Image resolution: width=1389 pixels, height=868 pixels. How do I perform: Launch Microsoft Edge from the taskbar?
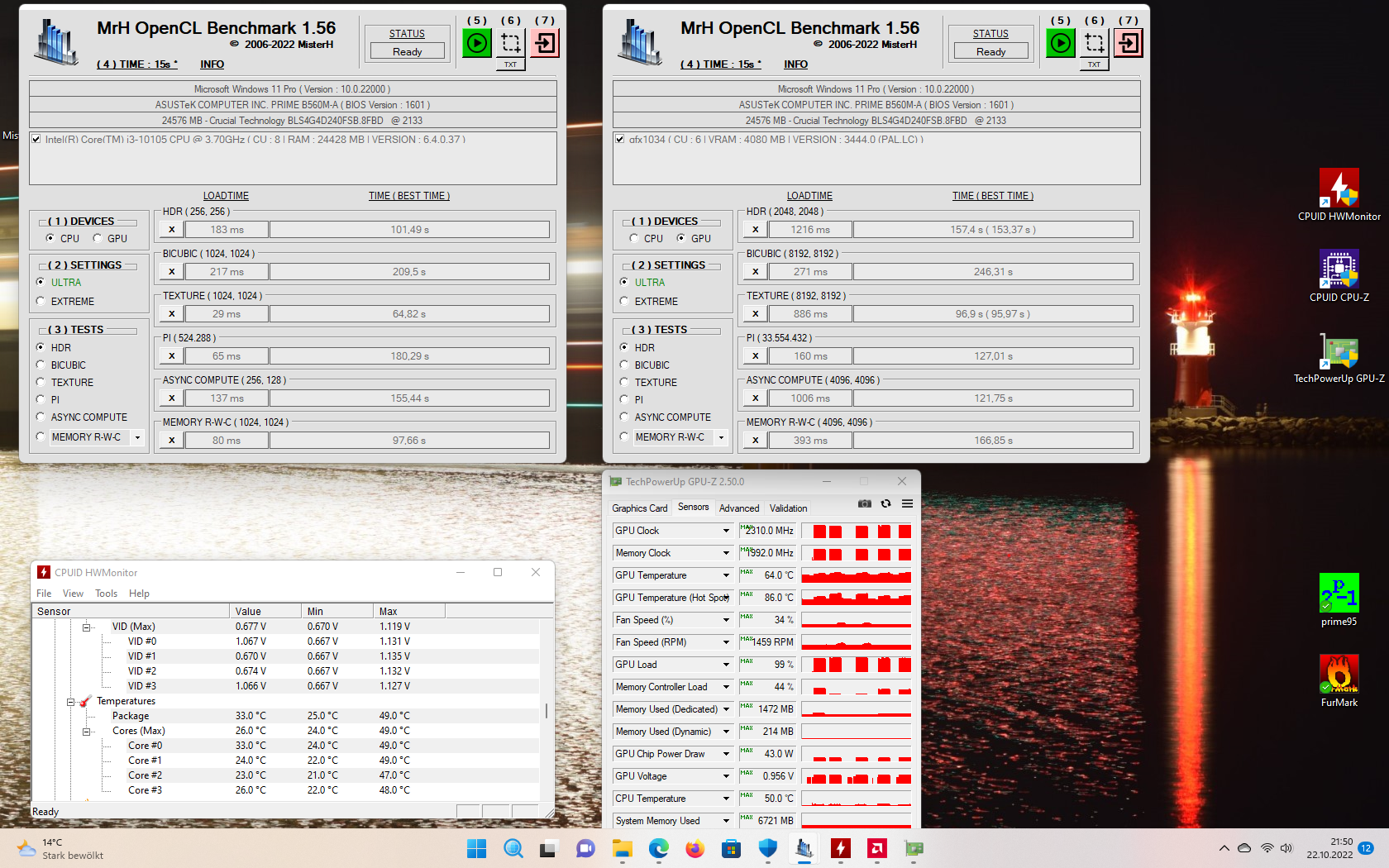[x=659, y=848]
